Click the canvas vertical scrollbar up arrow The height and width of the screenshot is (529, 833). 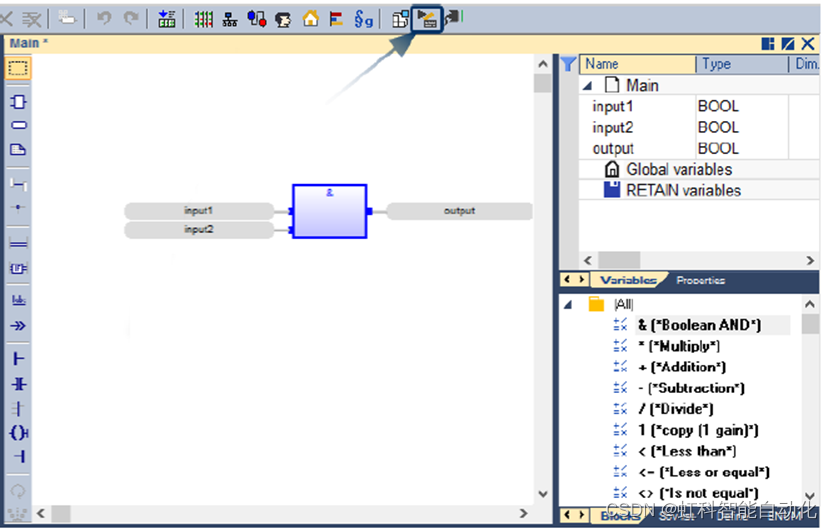542,64
